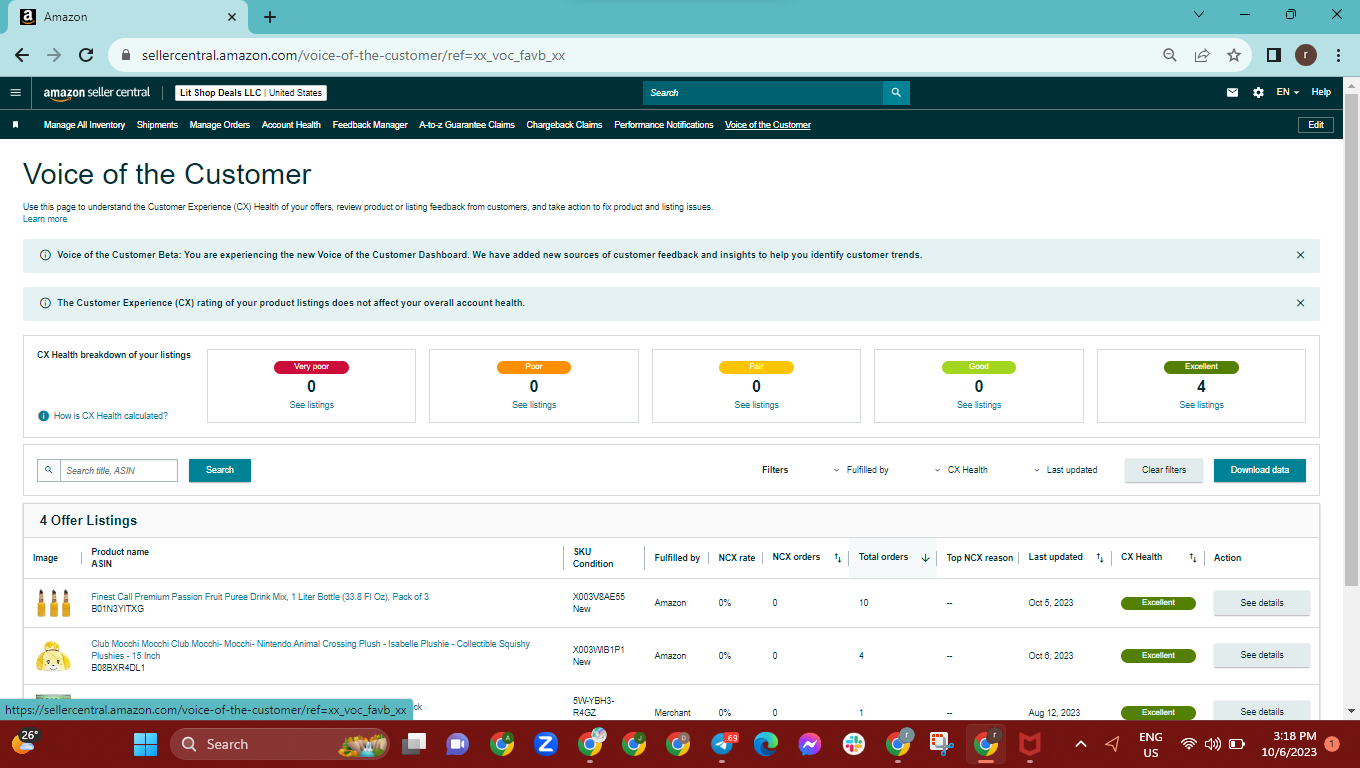The height and width of the screenshot is (768, 1360).
Task: Open the Learn more link
Action: (45, 219)
